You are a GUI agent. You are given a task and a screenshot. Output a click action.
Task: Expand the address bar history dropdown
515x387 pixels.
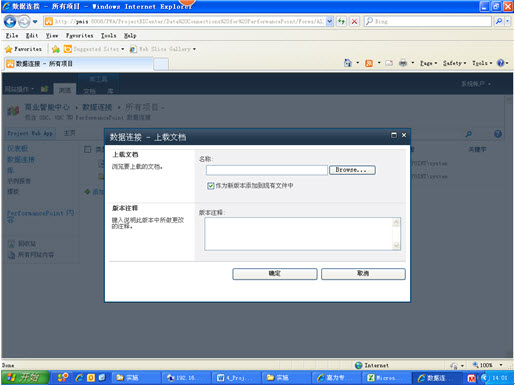click(x=329, y=21)
